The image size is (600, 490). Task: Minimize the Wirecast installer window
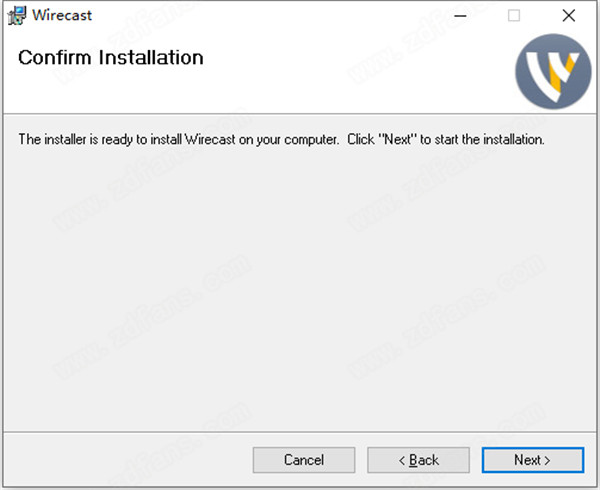460,16
